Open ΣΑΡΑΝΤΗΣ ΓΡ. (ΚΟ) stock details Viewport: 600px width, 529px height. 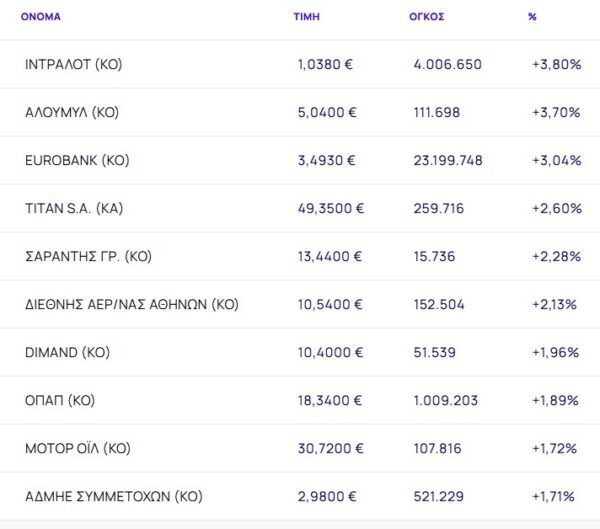click(88, 257)
